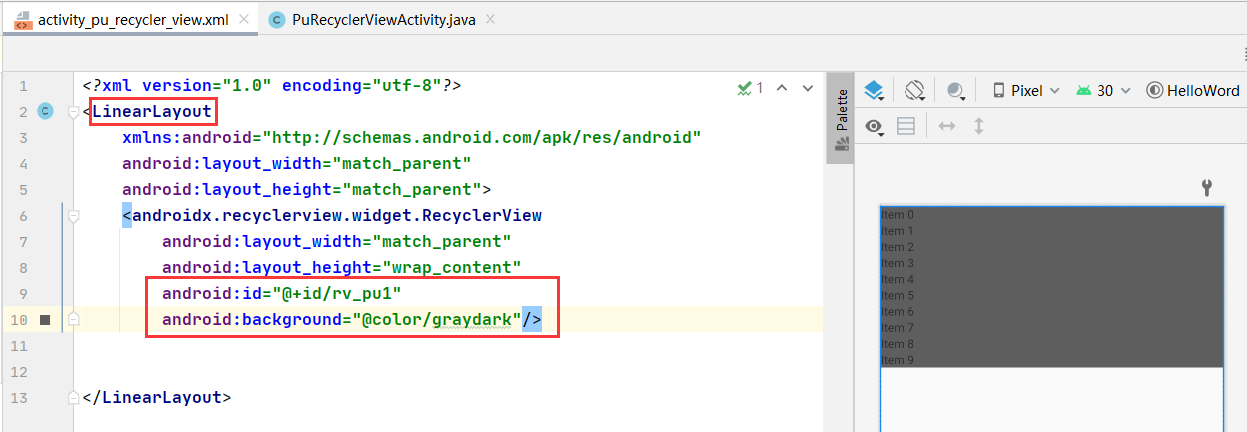Click the vertical distribute arrows icon

[x=979, y=126]
